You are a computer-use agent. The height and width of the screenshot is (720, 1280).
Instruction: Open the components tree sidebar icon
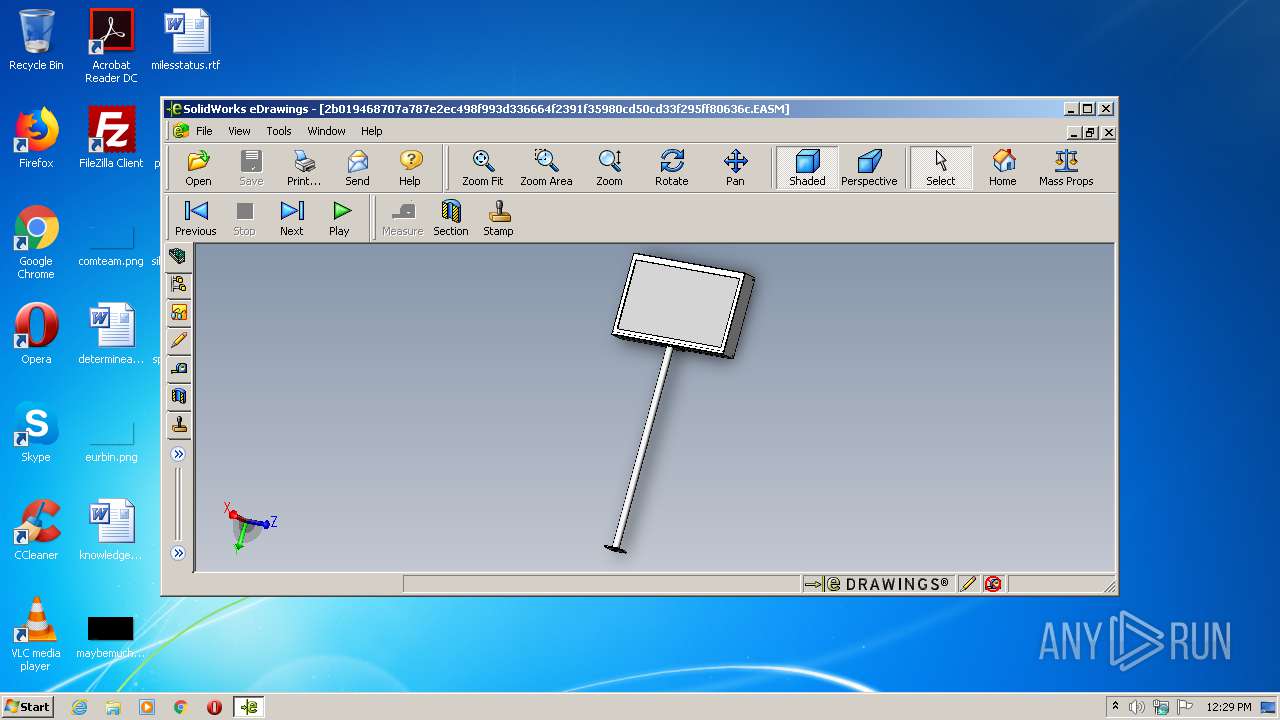tap(178, 285)
